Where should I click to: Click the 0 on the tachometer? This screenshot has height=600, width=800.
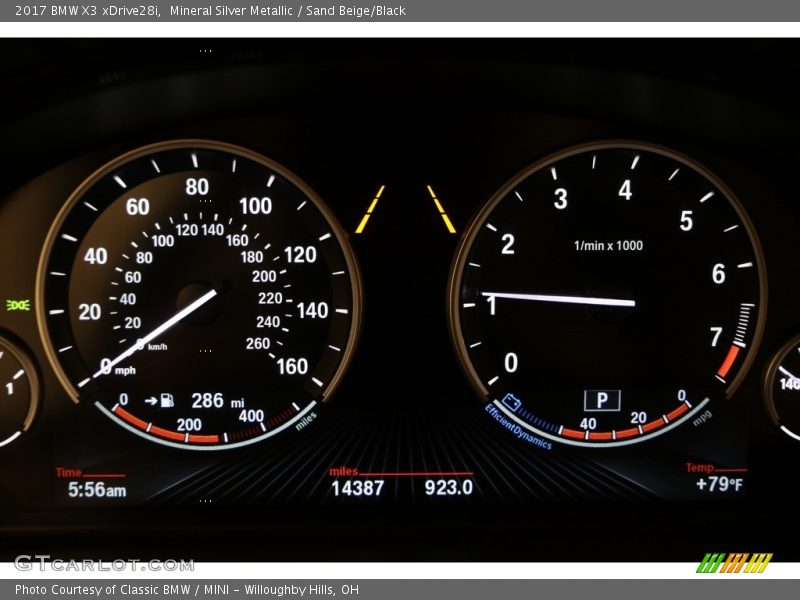[x=511, y=363]
